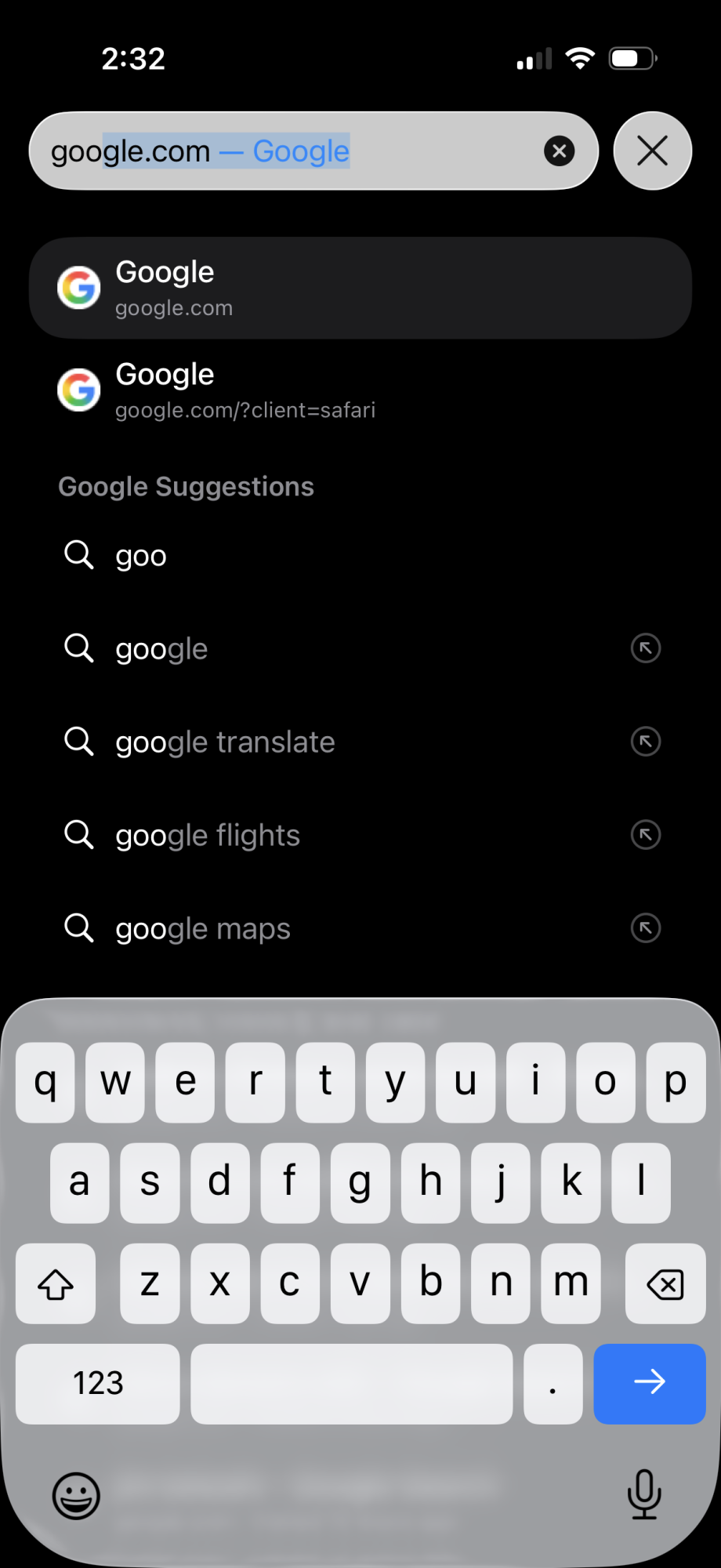Tap the period key
Screen dimensions: 721x1568
pos(553,1384)
